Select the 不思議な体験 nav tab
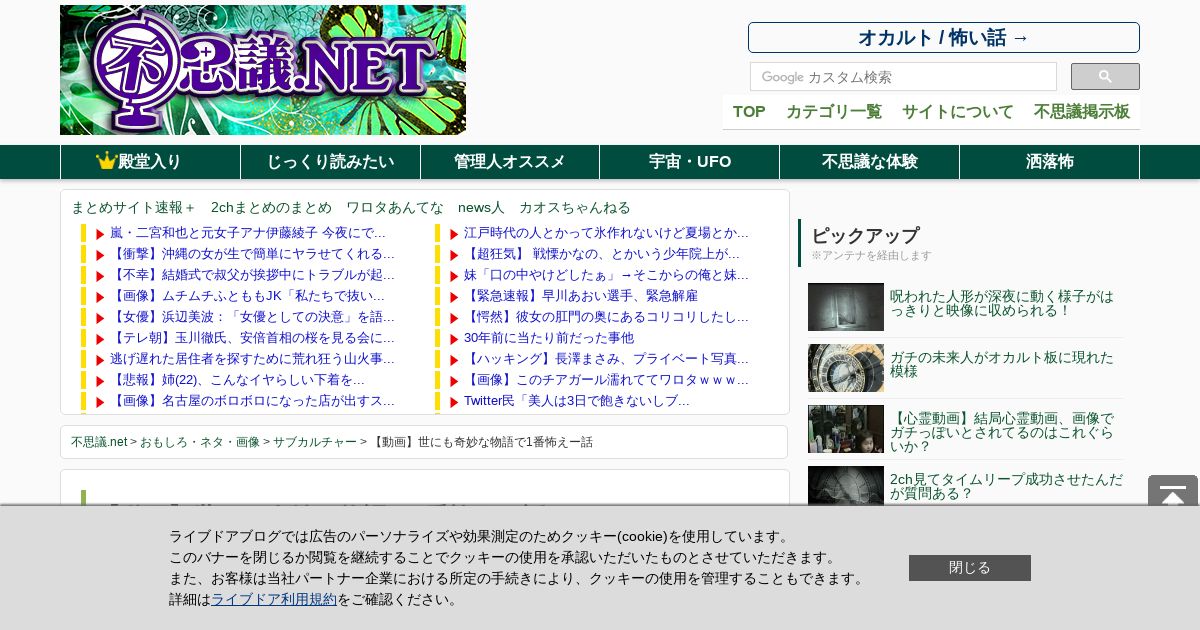Viewport: 1200px width, 630px height. [x=870, y=162]
